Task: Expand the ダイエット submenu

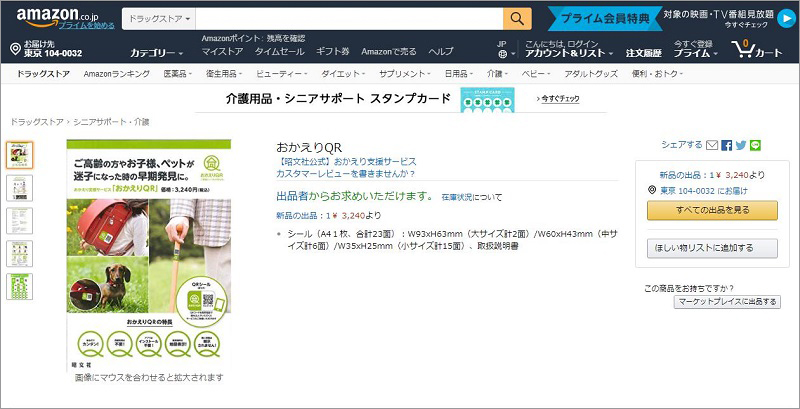Action: (x=343, y=74)
